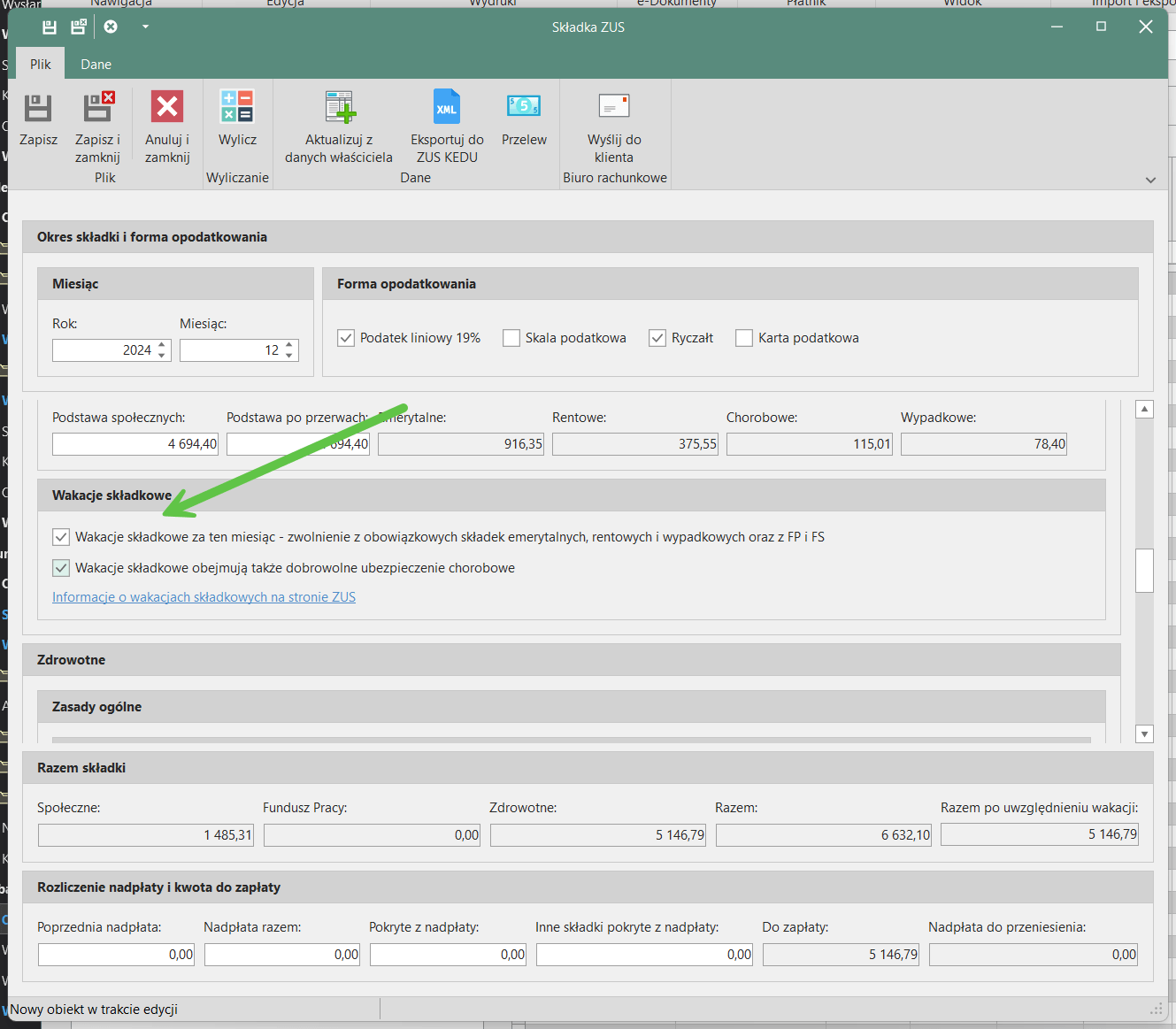This screenshot has height=1029, width=1176.
Task: Open Informacje o wakacjach składkowych ZUS link
Action: 204,597
